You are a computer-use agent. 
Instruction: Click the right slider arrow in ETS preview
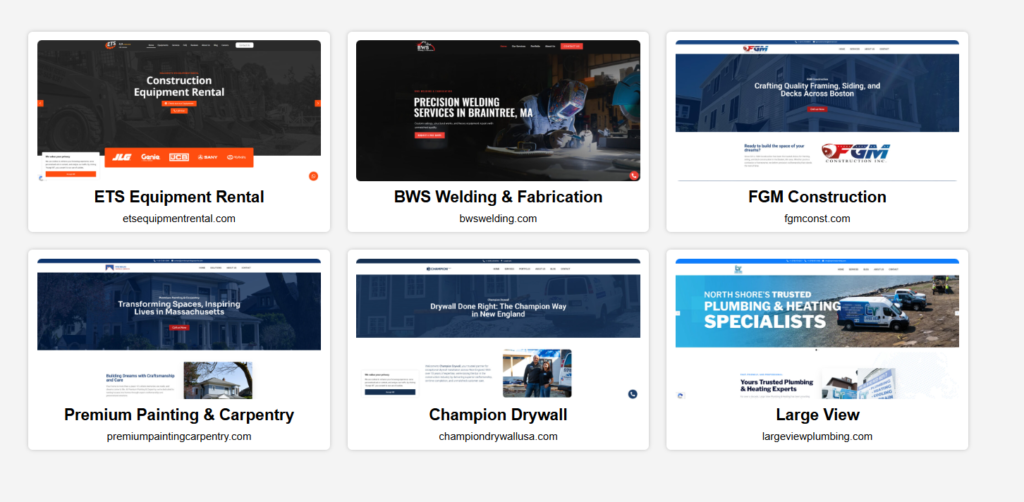pyautogui.click(x=318, y=103)
